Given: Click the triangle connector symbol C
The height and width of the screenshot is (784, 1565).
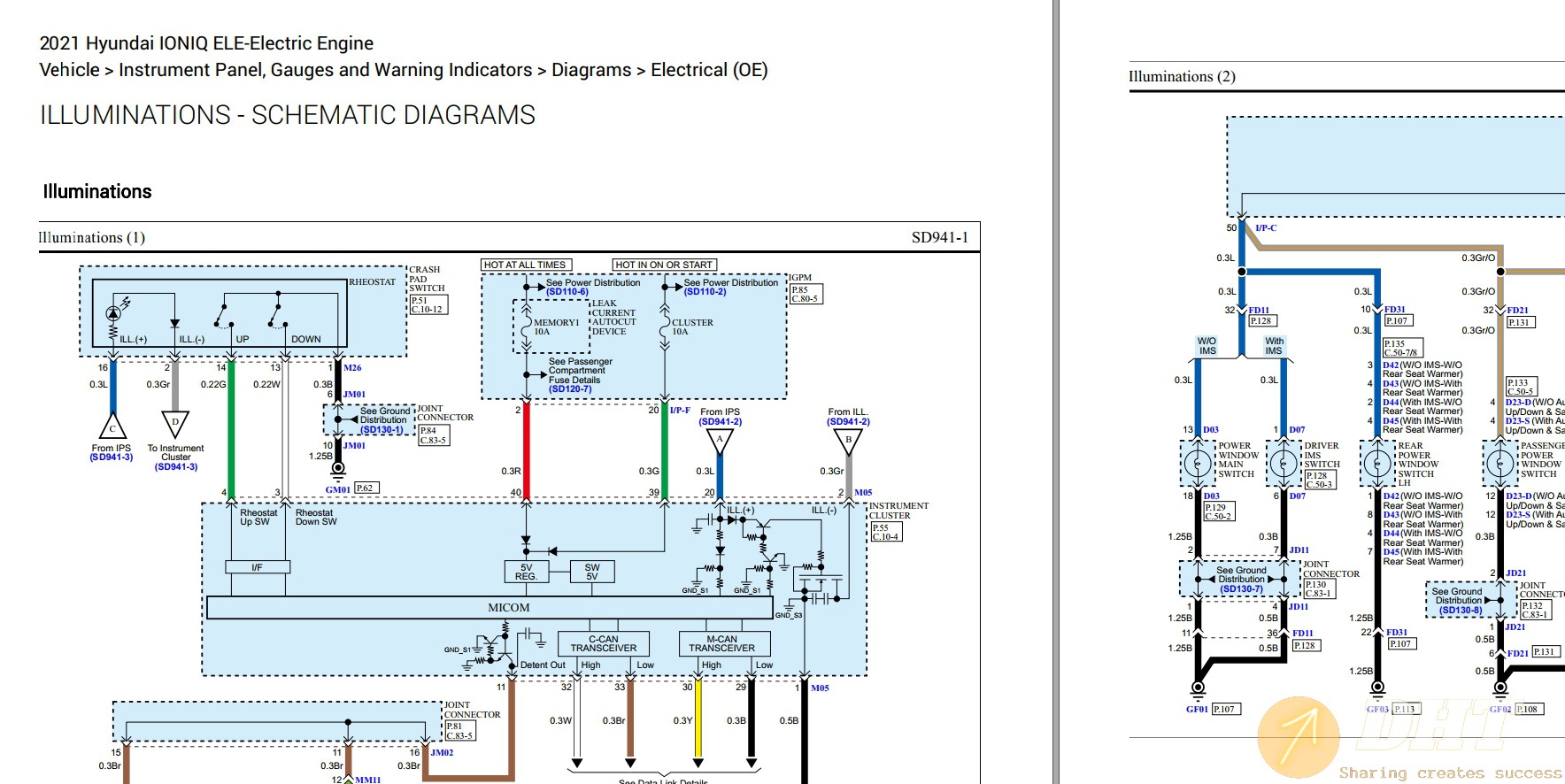Looking at the screenshot, I should 112,427.
